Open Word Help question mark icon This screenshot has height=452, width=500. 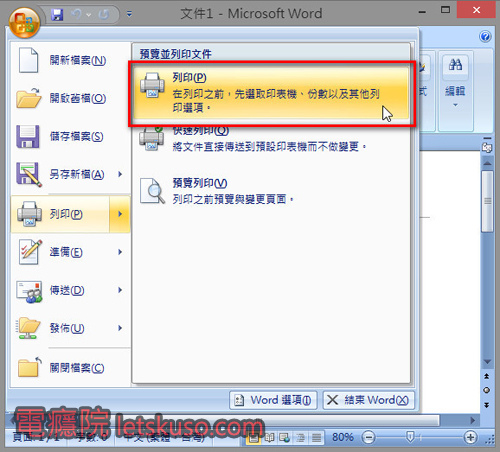point(485,36)
